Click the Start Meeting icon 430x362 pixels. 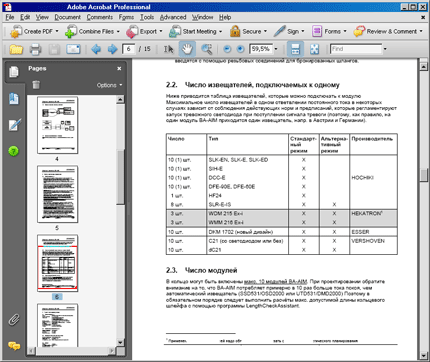[175, 32]
